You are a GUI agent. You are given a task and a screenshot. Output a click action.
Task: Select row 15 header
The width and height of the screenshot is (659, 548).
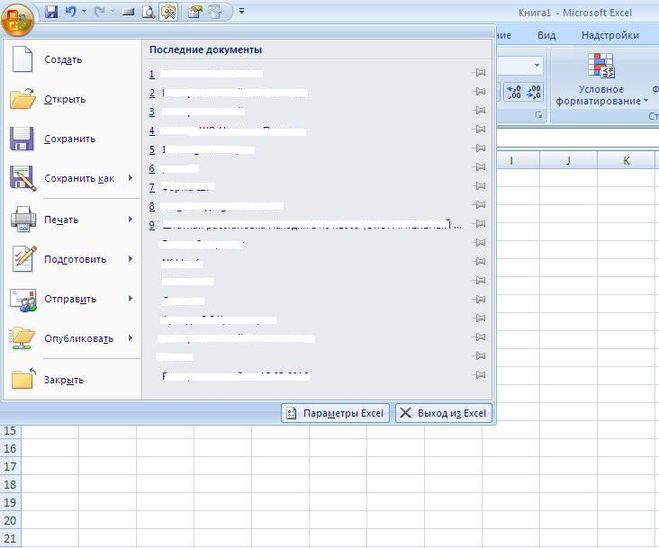[10, 430]
